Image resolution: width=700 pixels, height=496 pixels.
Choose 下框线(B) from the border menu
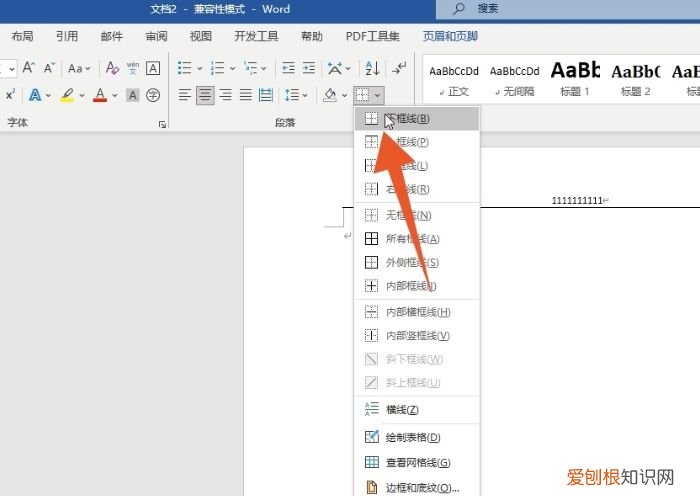pos(417,118)
